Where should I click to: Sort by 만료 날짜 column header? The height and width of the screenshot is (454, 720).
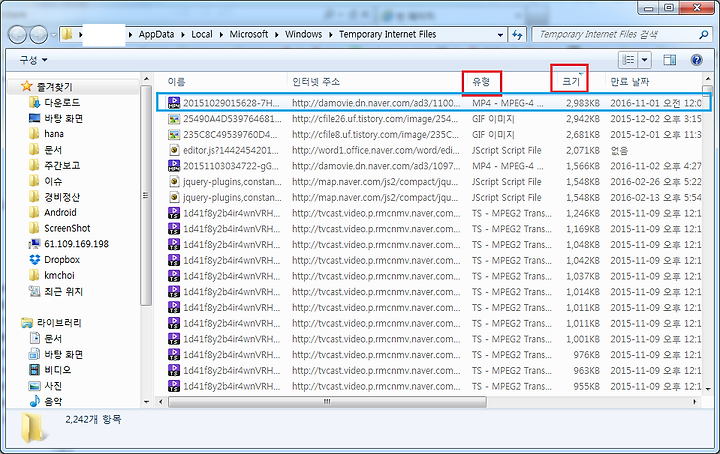pos(630,82)
